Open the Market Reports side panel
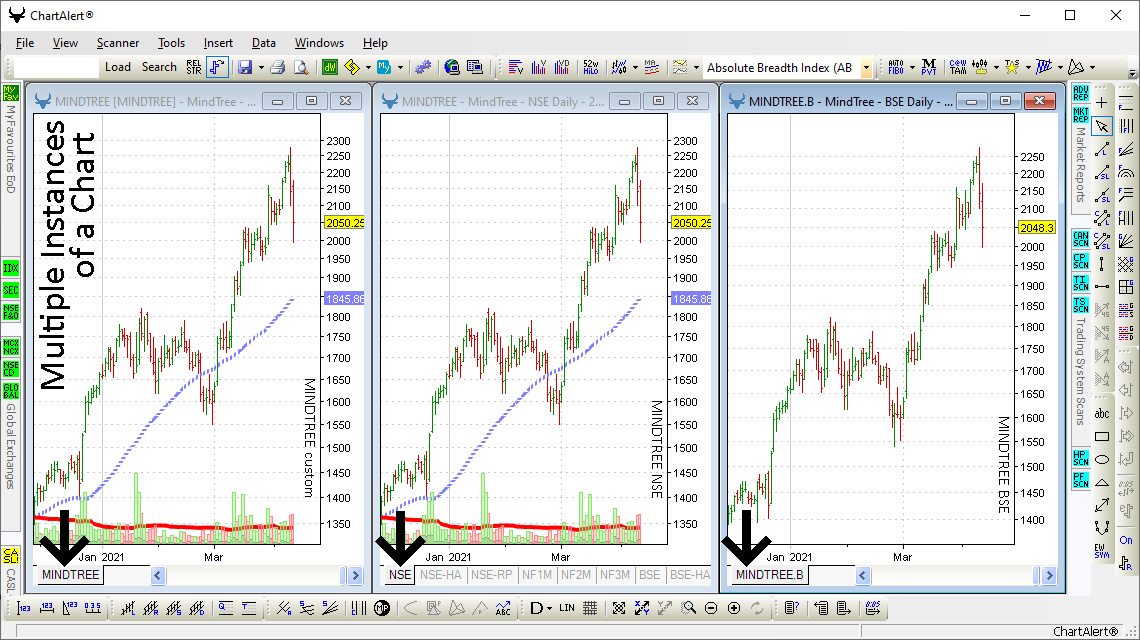The width and height of the screenshot is (1140, 640). click(x=1080, y=164)
